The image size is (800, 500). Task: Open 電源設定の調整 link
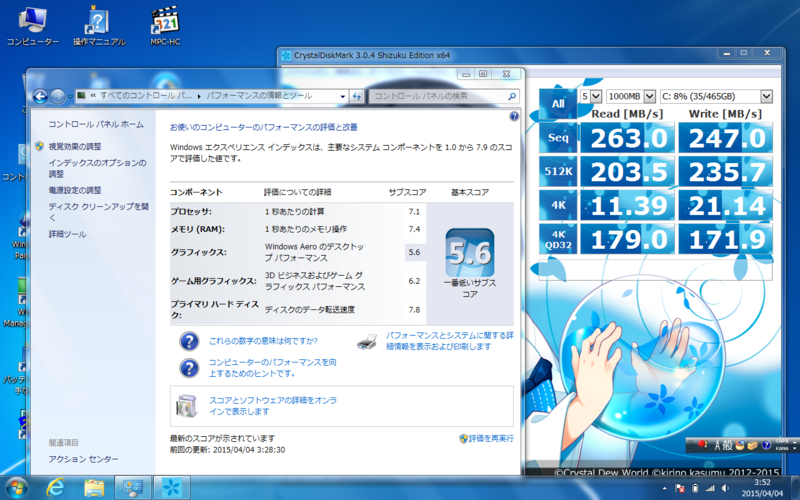[x=75, y=191]
